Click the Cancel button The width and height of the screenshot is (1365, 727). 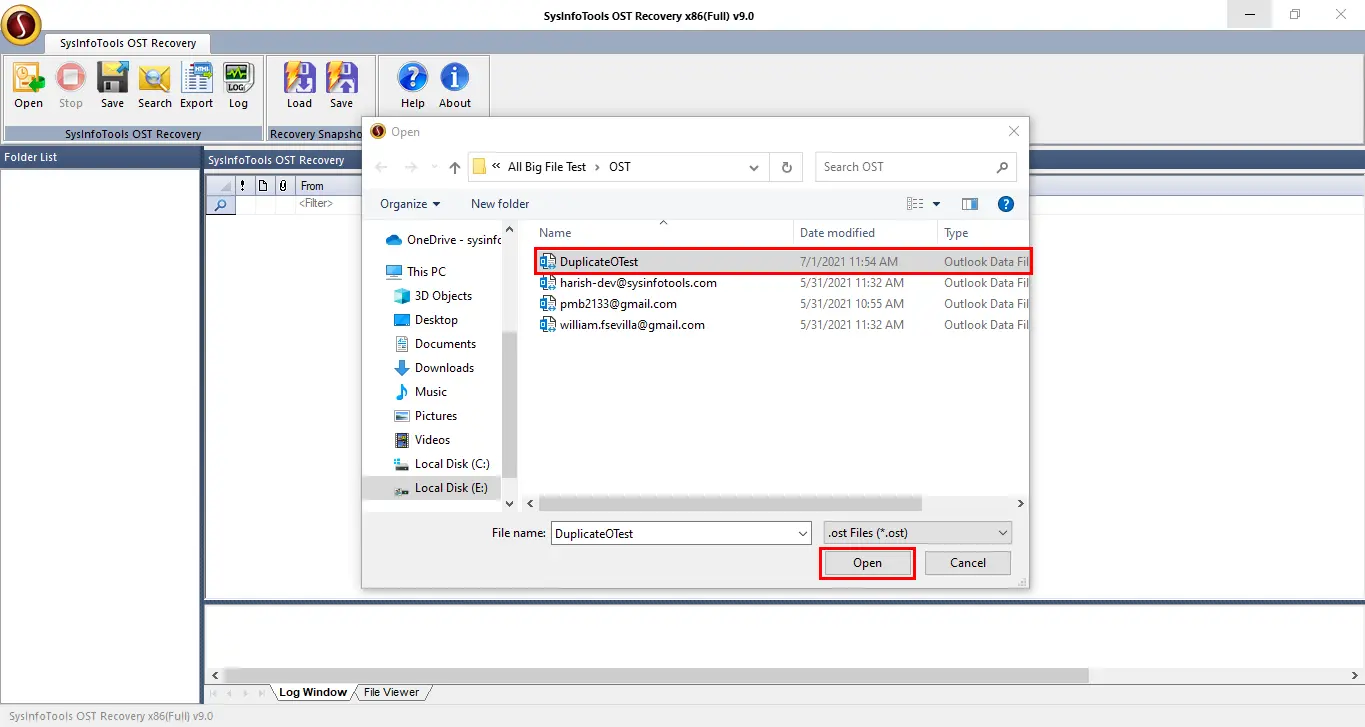(x=968, y=563)
